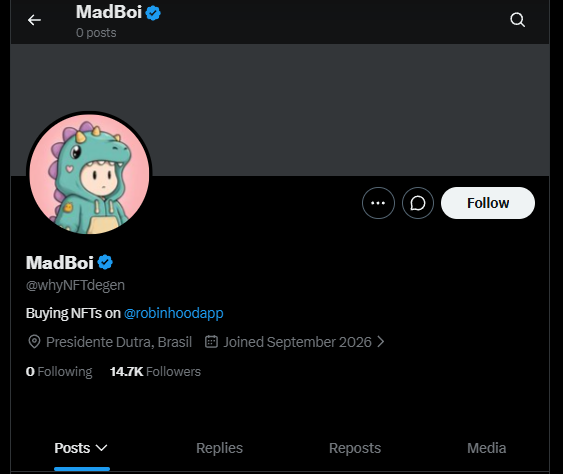Open the dinosaur hoodie profile picture
Screen dimensions: 563x474
(89, 174)
